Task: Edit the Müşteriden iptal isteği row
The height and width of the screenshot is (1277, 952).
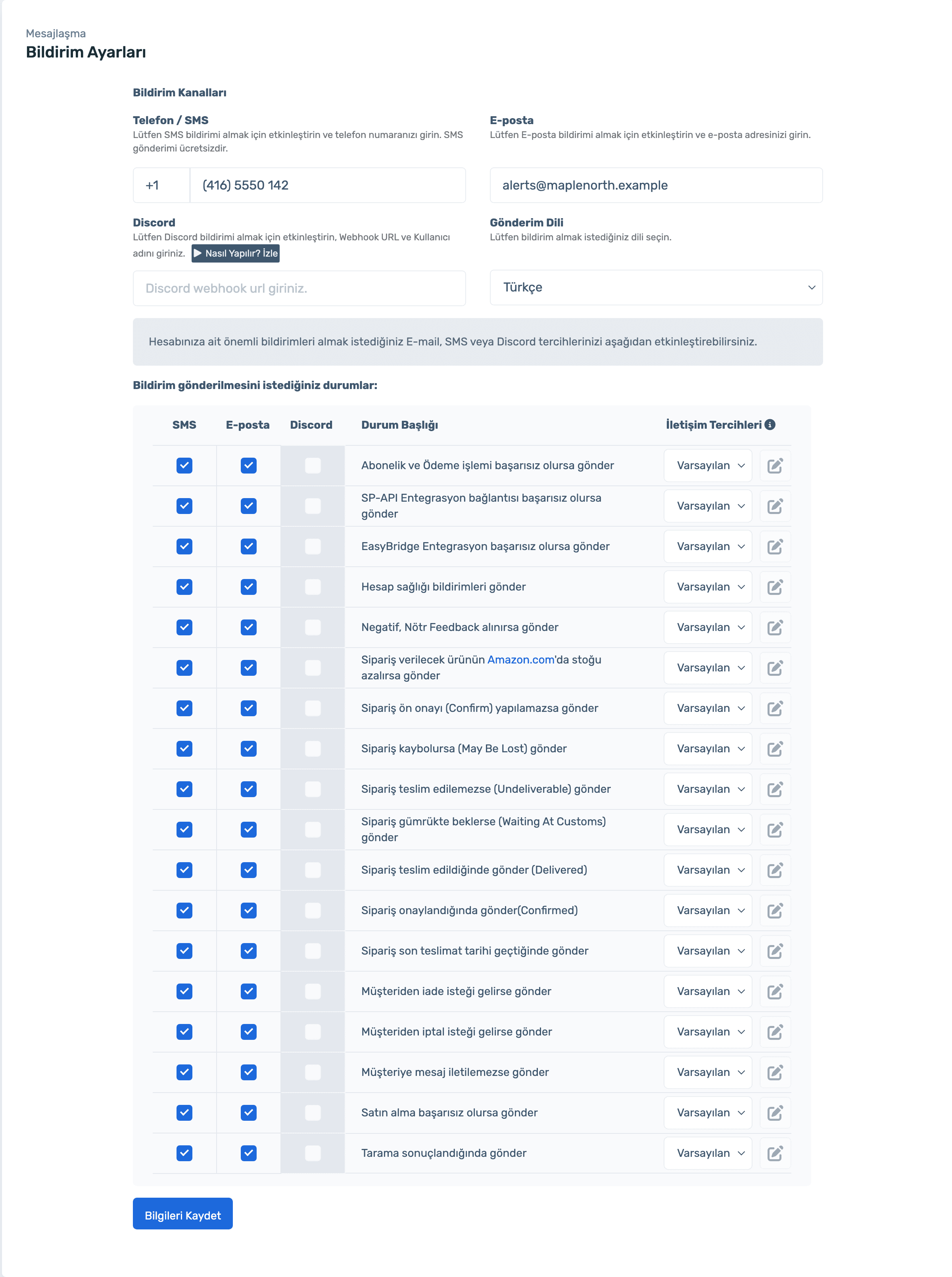Action: [775, 1032]
